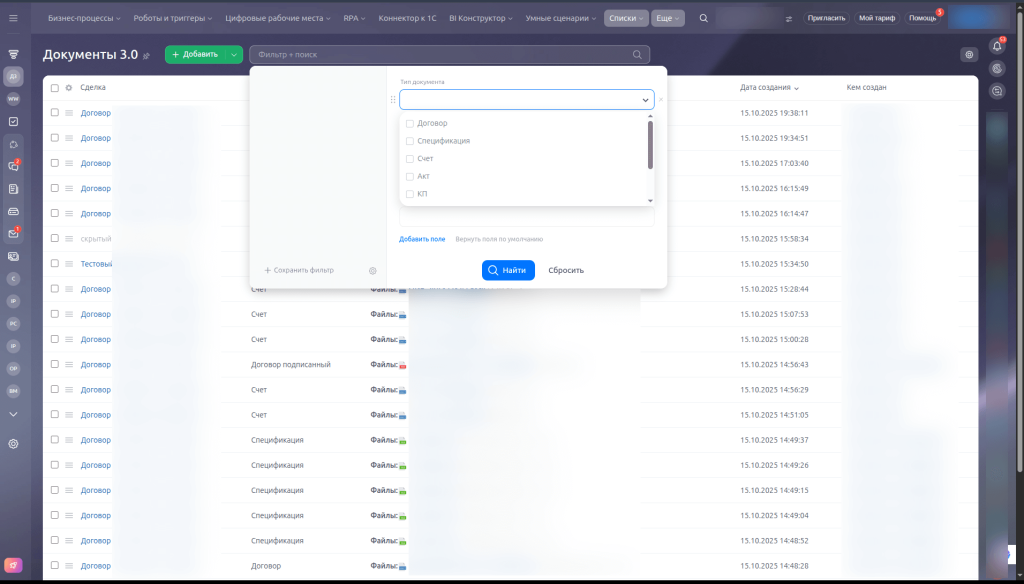Open table column settings gear beside Сделка

pos(69,87)
